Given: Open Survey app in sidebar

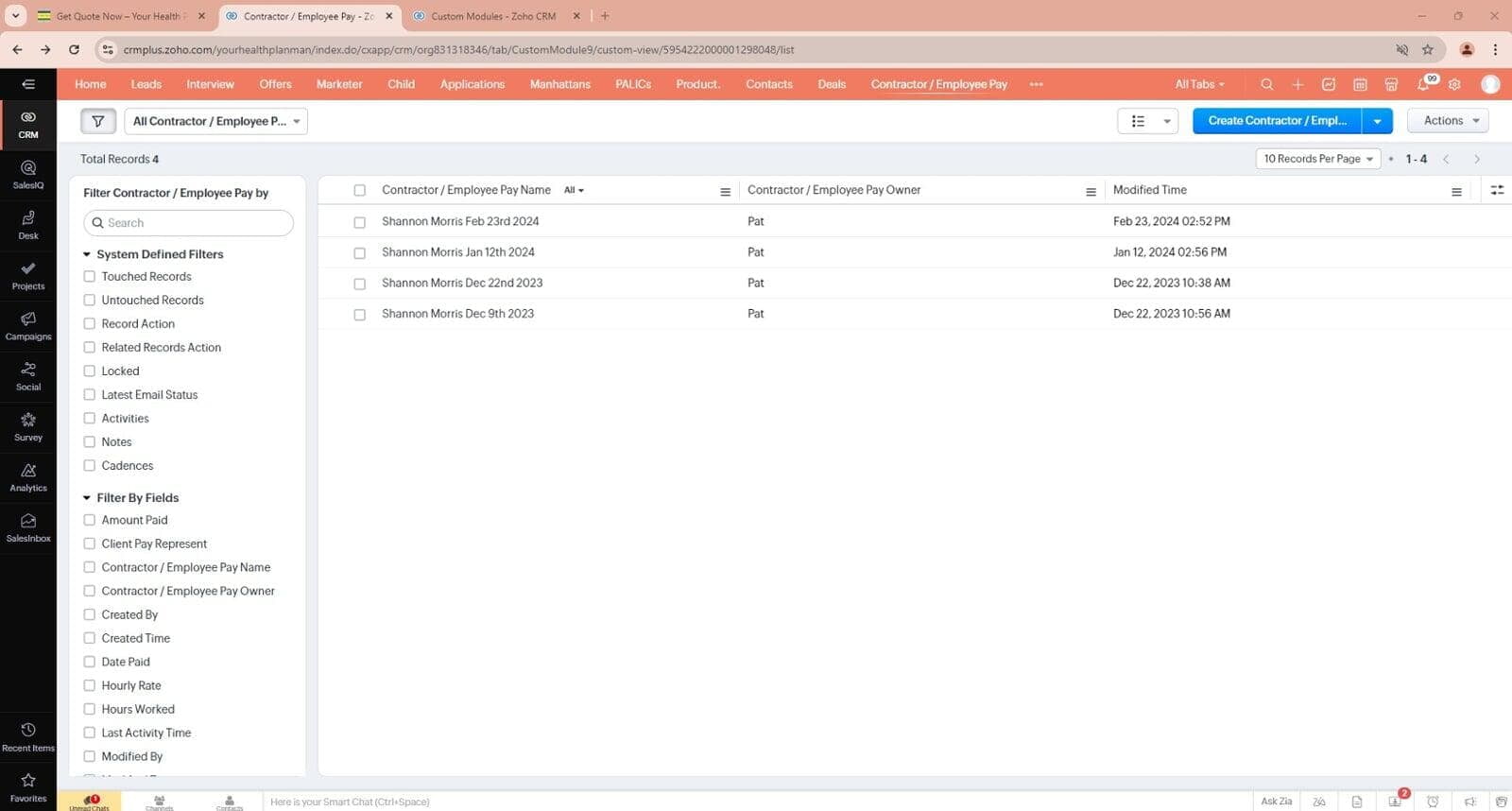Looking at the screenshot, I should coord(28,427).
